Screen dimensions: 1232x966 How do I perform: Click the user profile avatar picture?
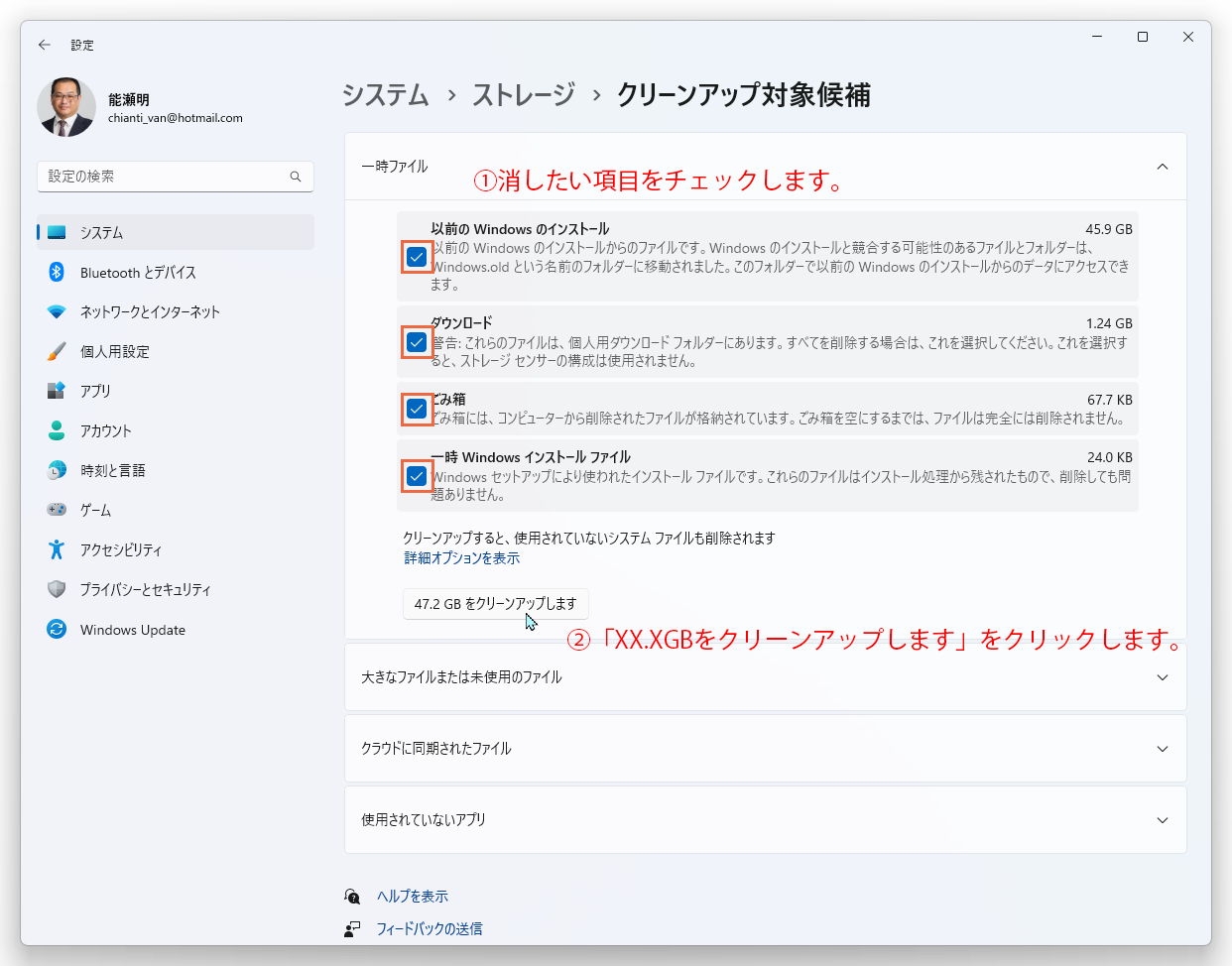[66, 107]
